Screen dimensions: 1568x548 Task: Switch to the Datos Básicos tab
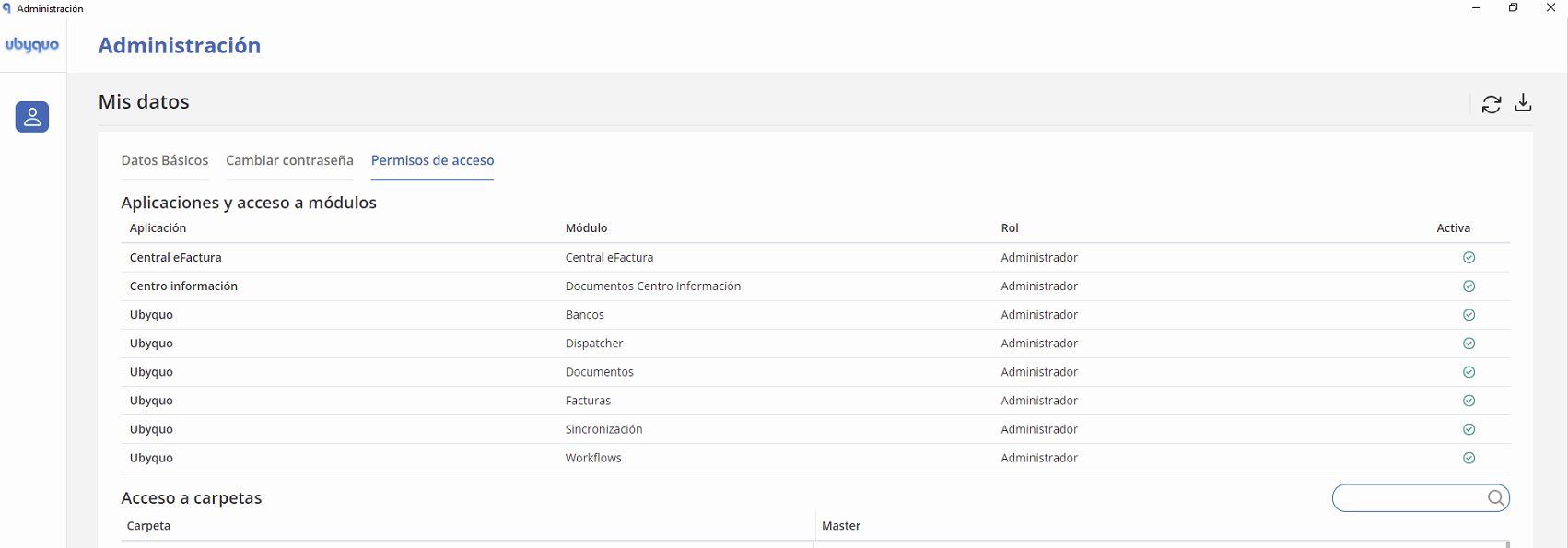pyautogui.click(x=165, y=160)
